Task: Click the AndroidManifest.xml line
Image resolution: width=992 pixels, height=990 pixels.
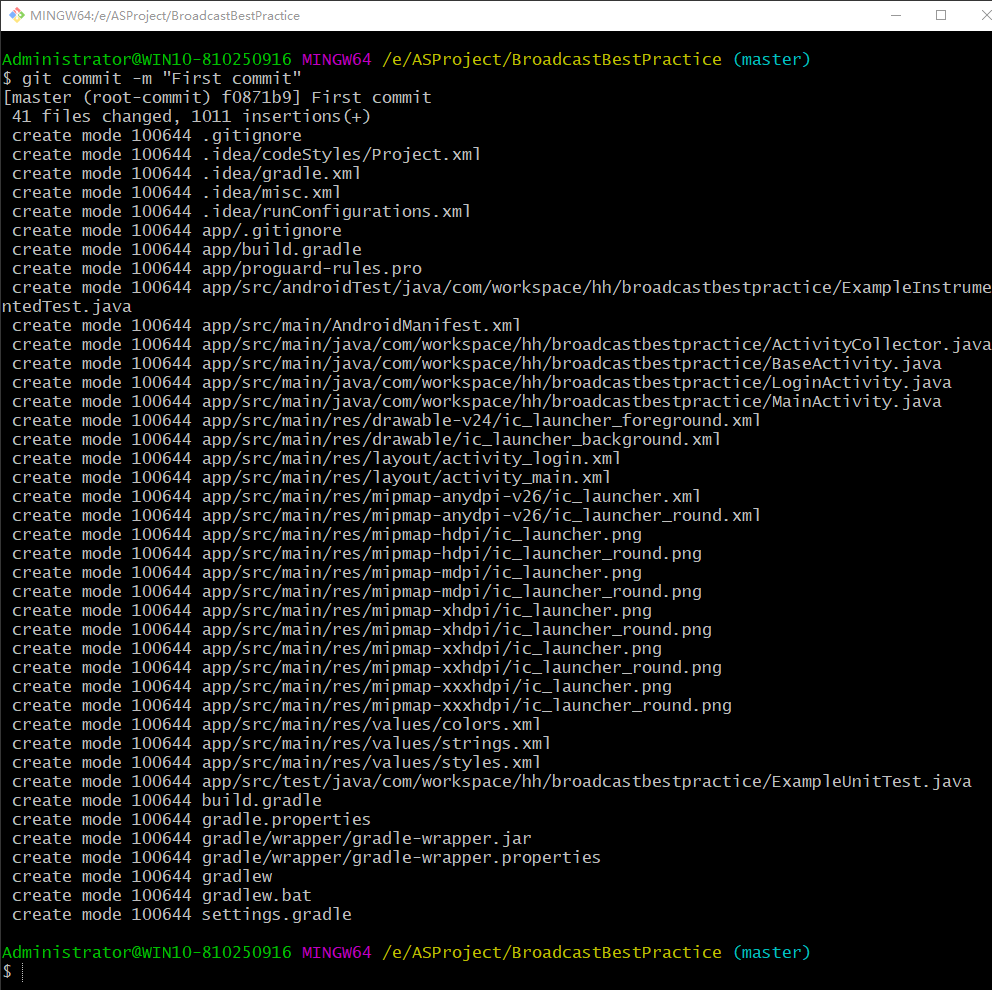Action: coord(266,325)
